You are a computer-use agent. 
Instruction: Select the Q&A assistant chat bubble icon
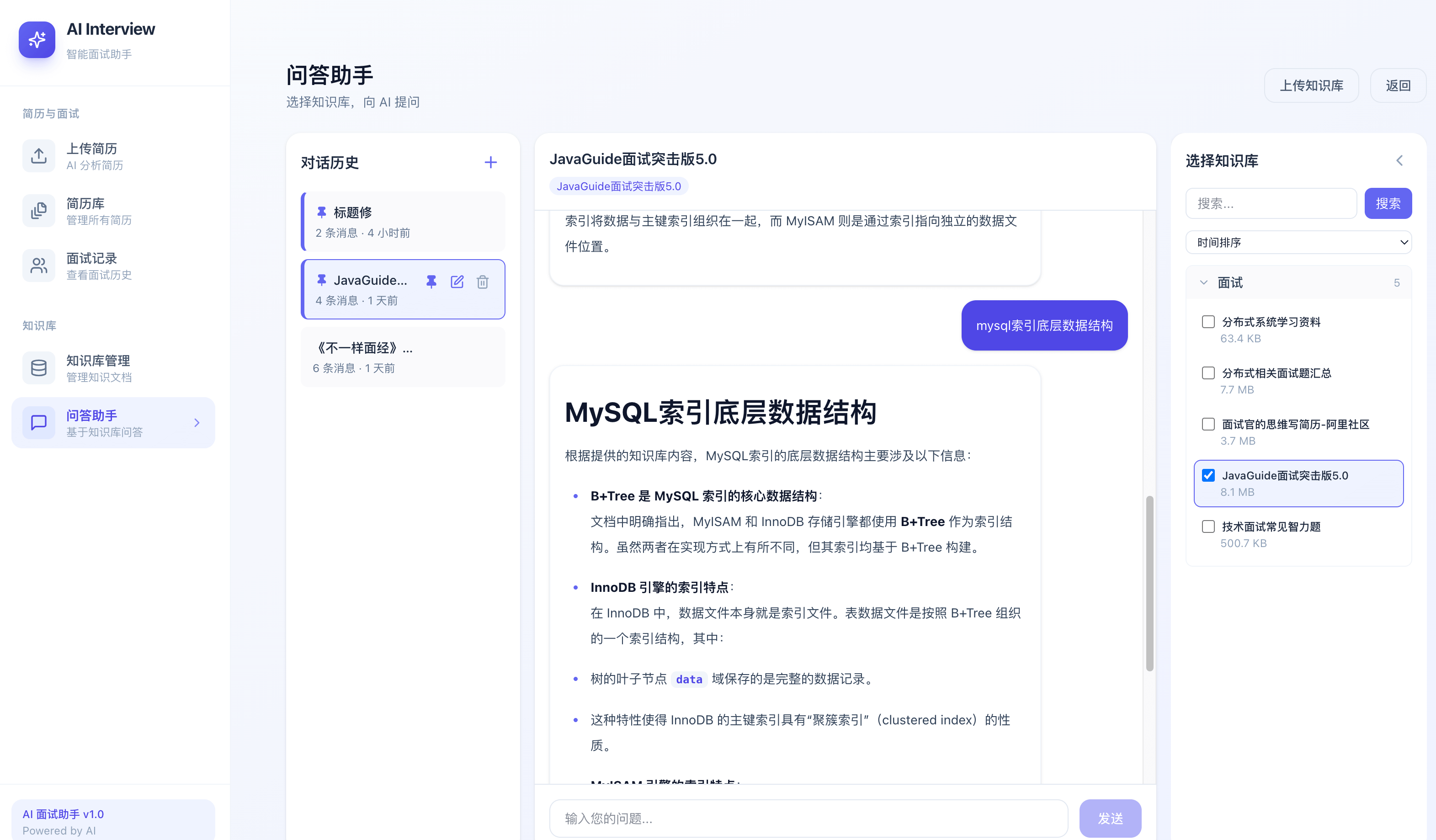(38, 422)
